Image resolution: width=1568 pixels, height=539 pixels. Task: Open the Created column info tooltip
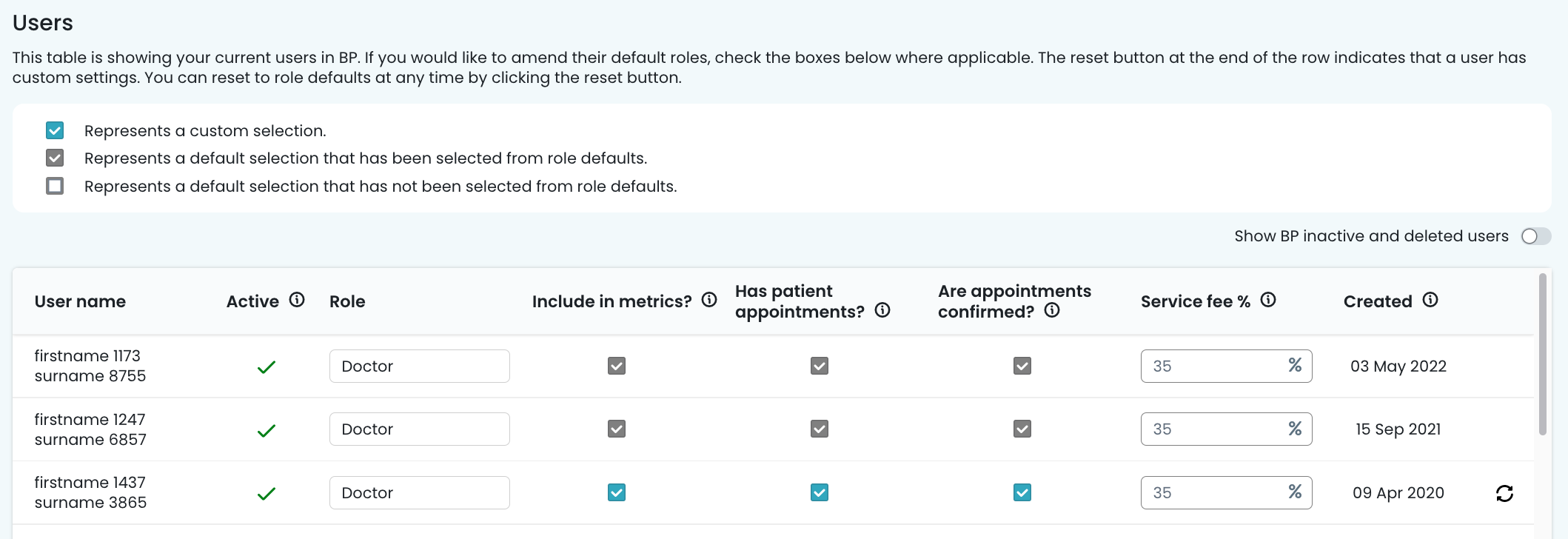(1430, 301)
